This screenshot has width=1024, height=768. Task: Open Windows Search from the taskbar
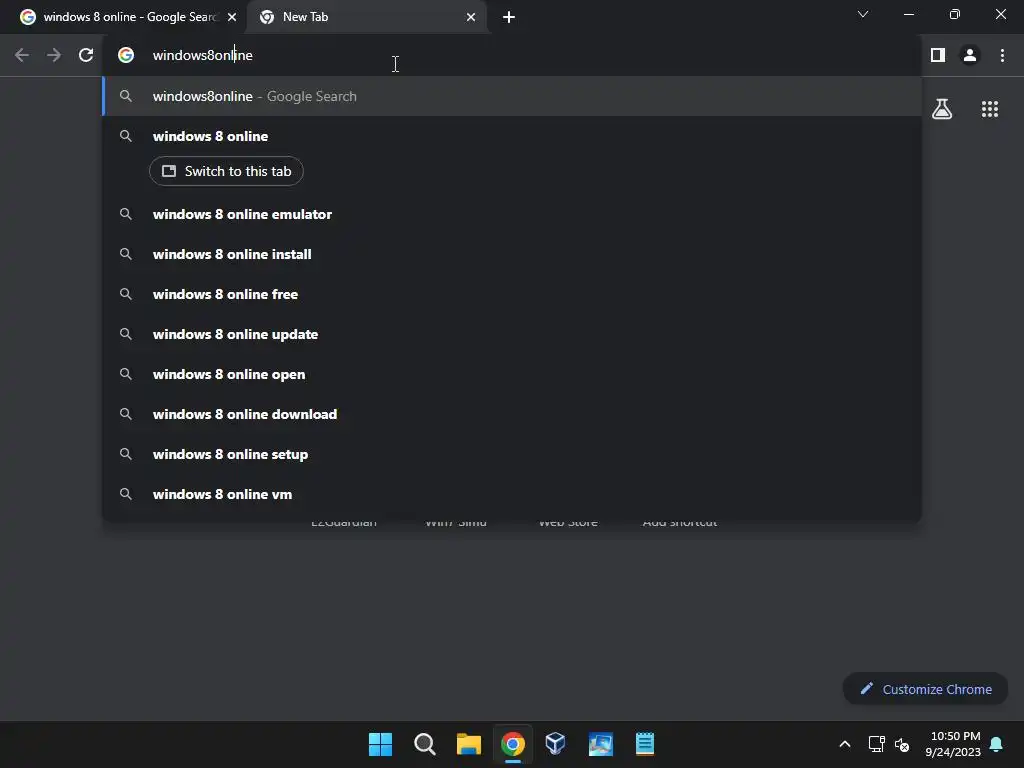tap(424, 744)
